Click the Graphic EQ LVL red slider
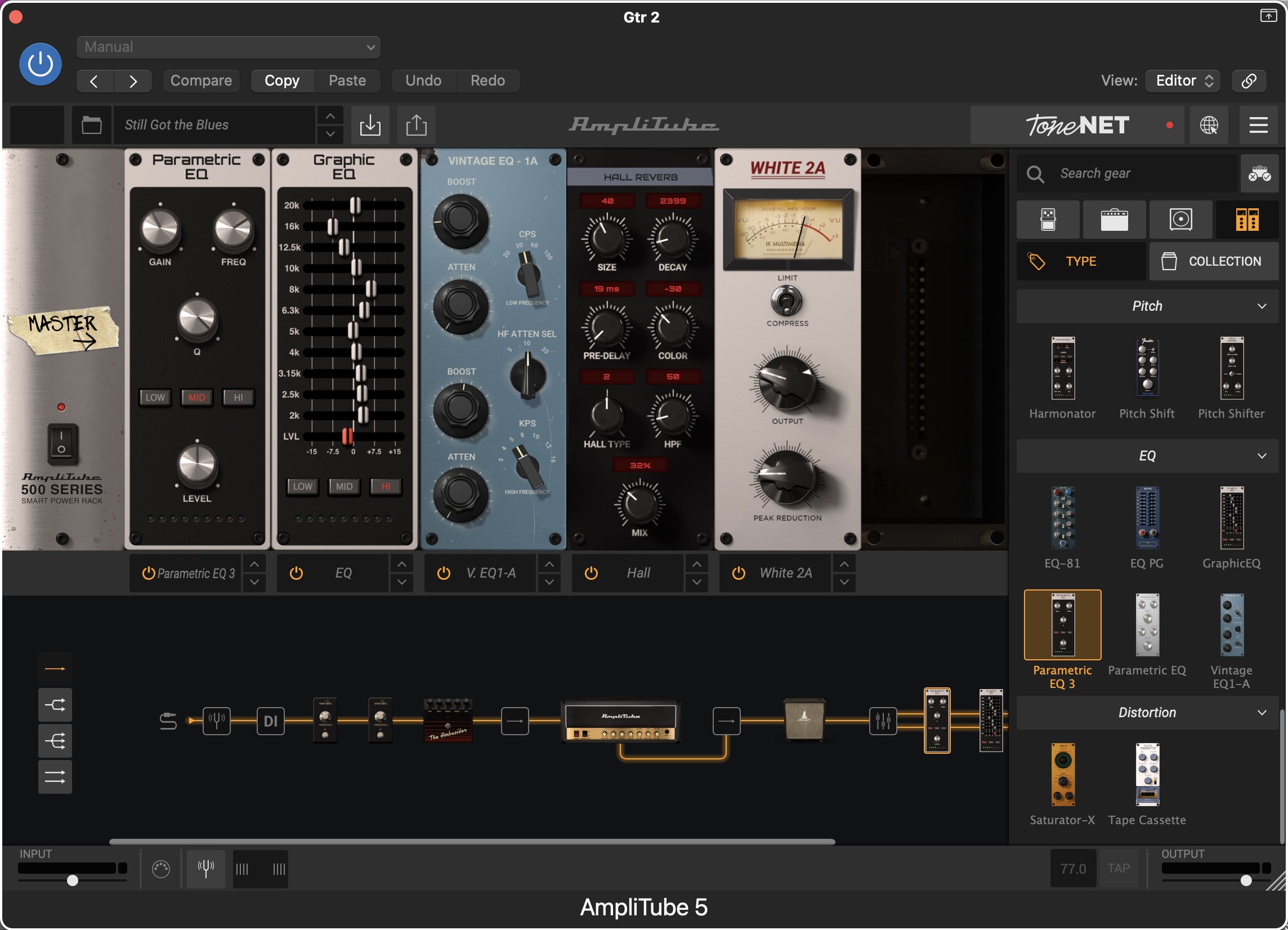The width and height of the screenshot is (1288, 930). (347, 437)
